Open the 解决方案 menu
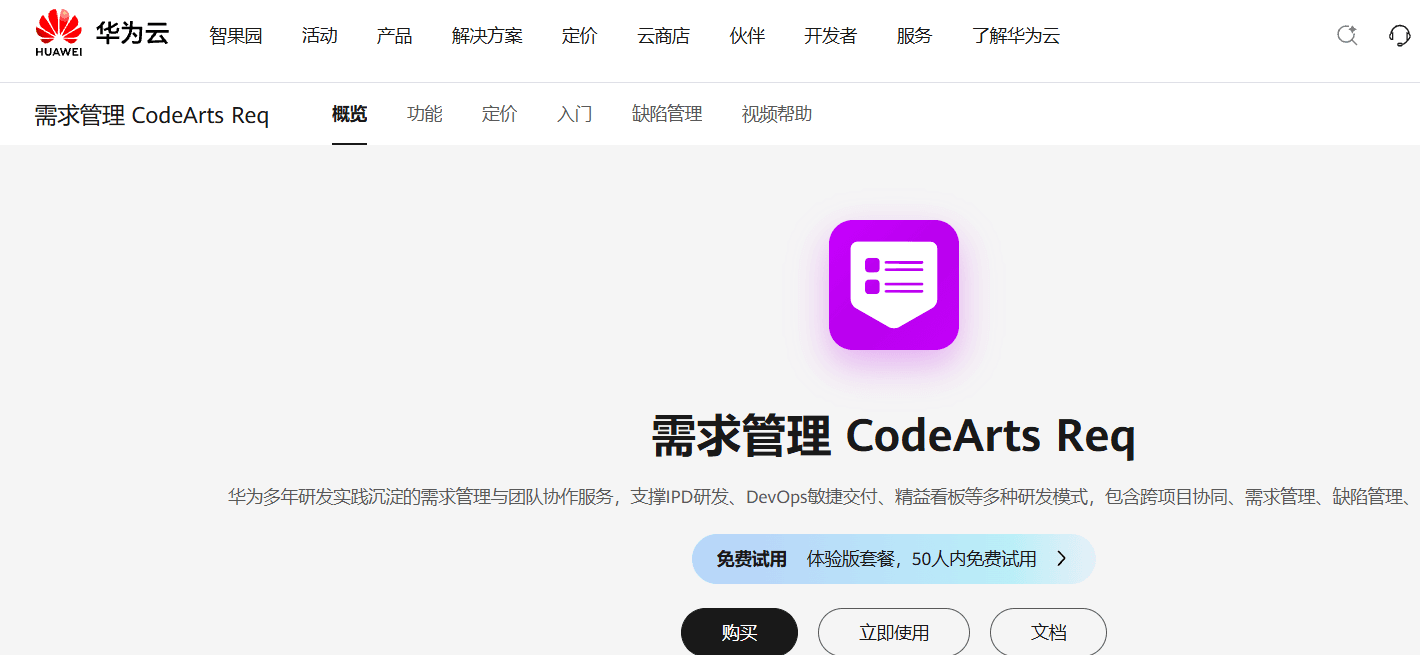 pyautogui.click(x=487, y=36)
